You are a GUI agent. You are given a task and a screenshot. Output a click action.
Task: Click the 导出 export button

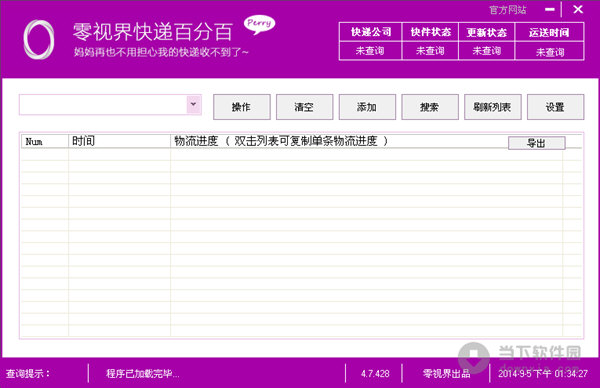[536, 143]
